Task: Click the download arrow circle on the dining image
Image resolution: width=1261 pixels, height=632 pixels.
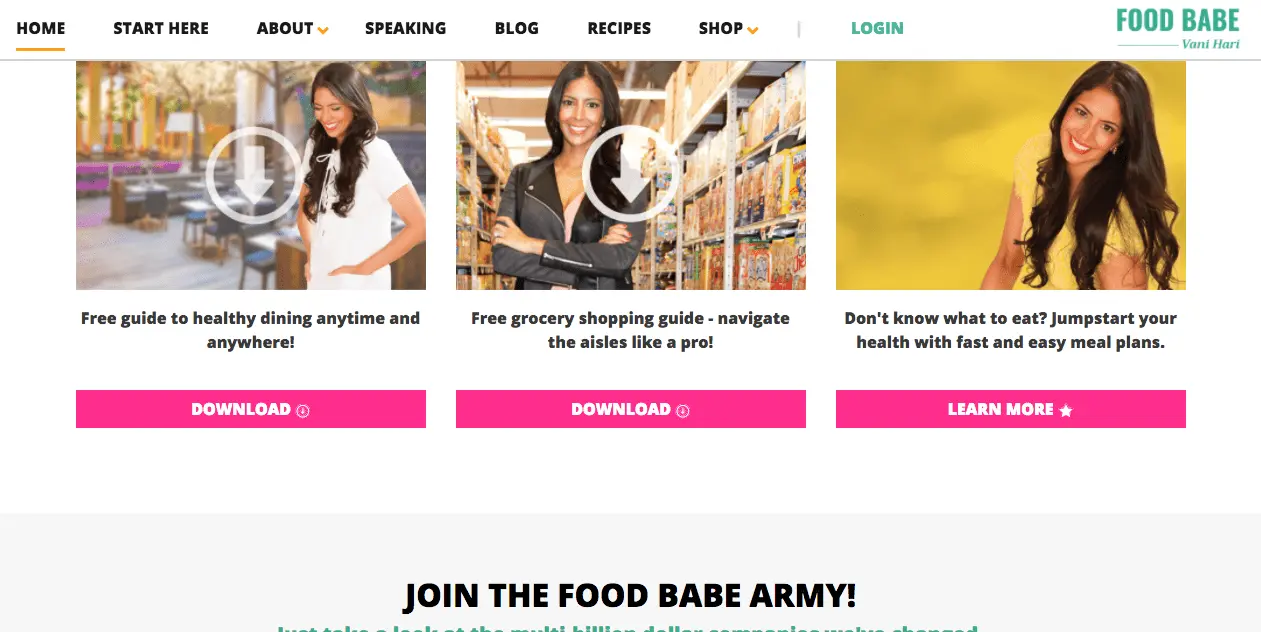Action: pyautogui.click(x=254, y=175)
